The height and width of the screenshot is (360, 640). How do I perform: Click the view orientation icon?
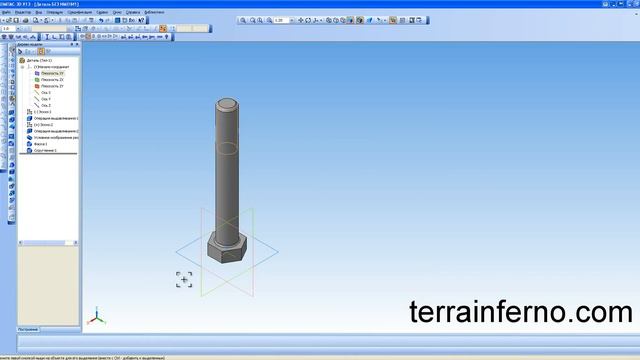tap(316, 20)
